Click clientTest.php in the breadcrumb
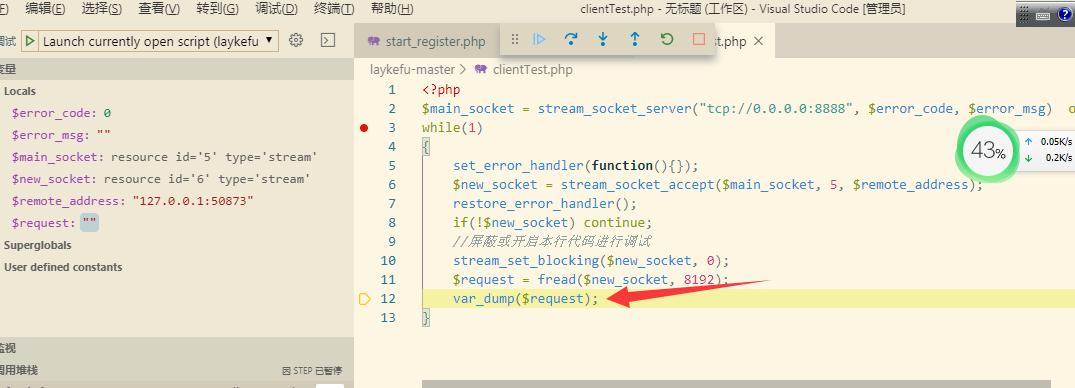Viewport: 1075px width, 388px height. click(x=533, y=69)
